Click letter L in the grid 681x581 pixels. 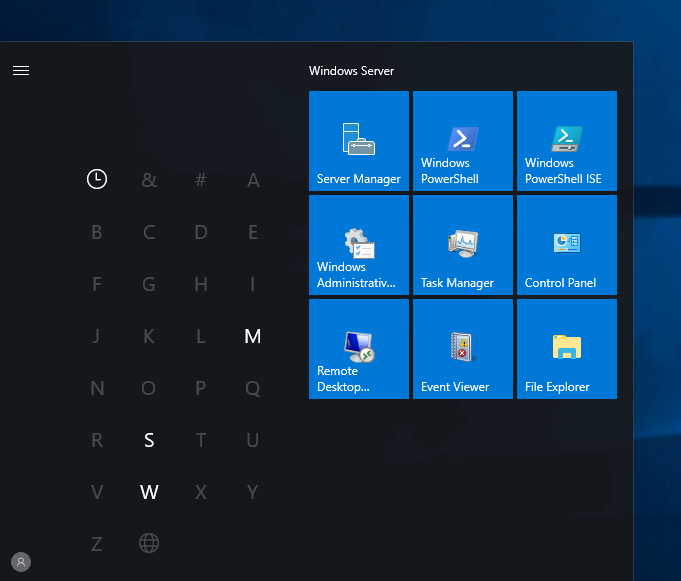coord(201,336)
